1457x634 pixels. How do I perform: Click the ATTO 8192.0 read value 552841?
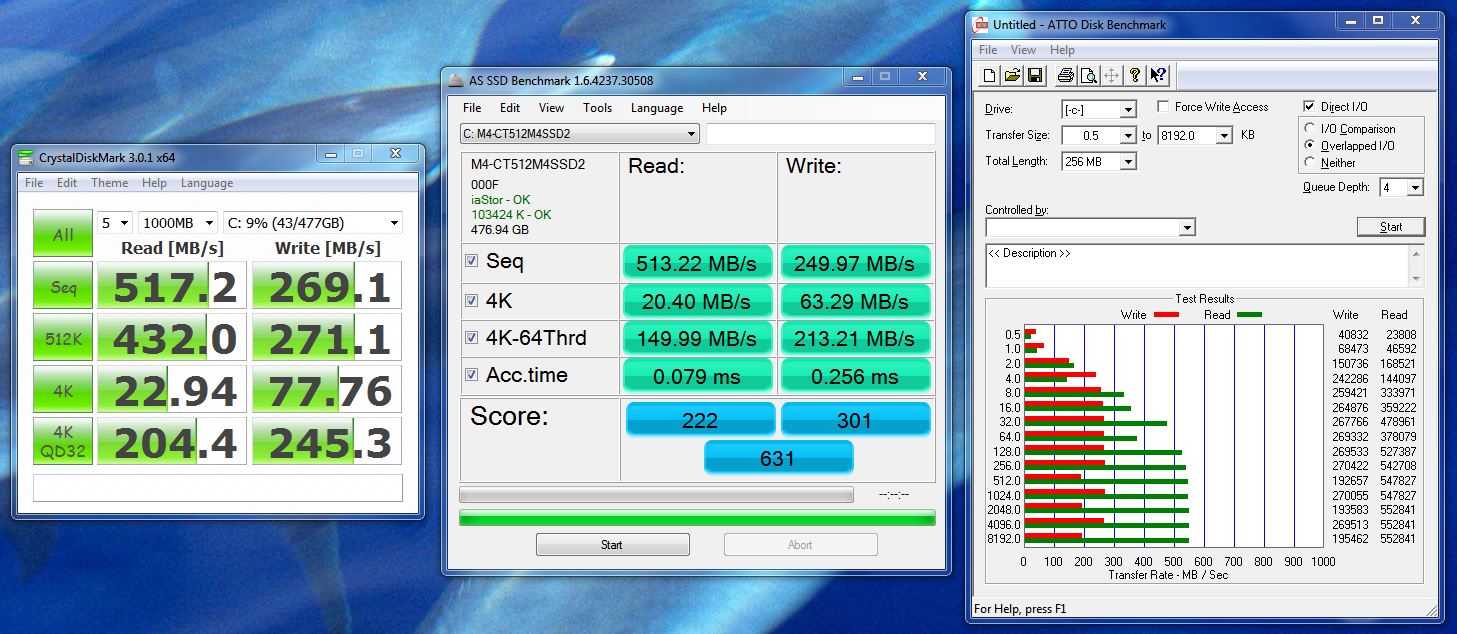pos(1397,538)
